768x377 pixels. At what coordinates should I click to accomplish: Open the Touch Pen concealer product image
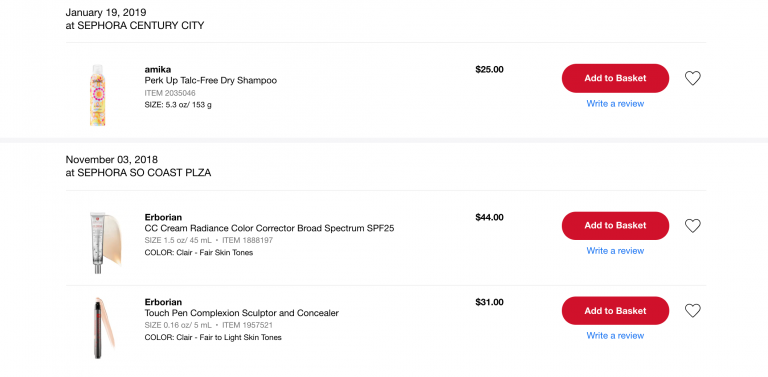(x=103, y=327)
